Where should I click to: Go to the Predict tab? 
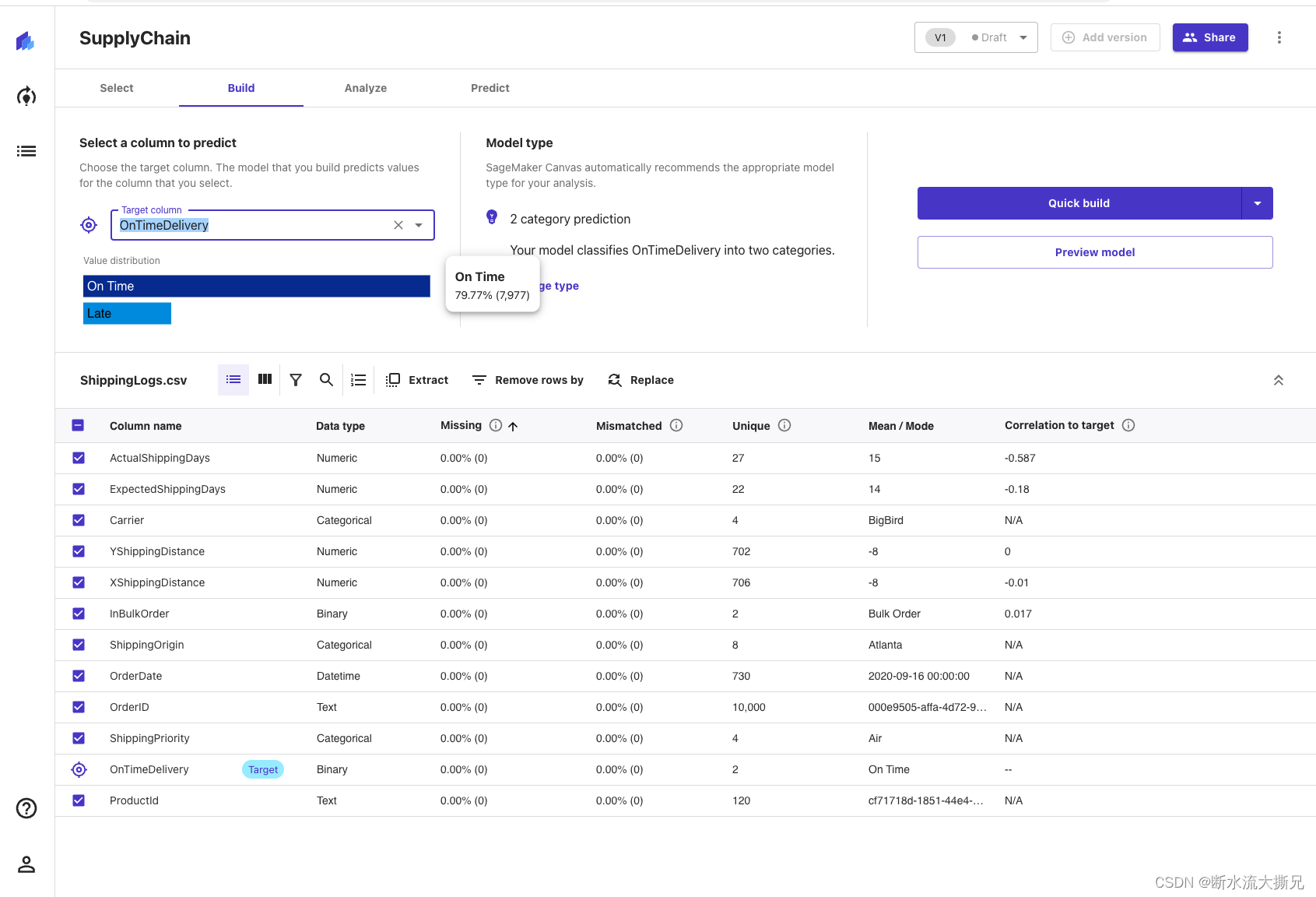(490, 88)
